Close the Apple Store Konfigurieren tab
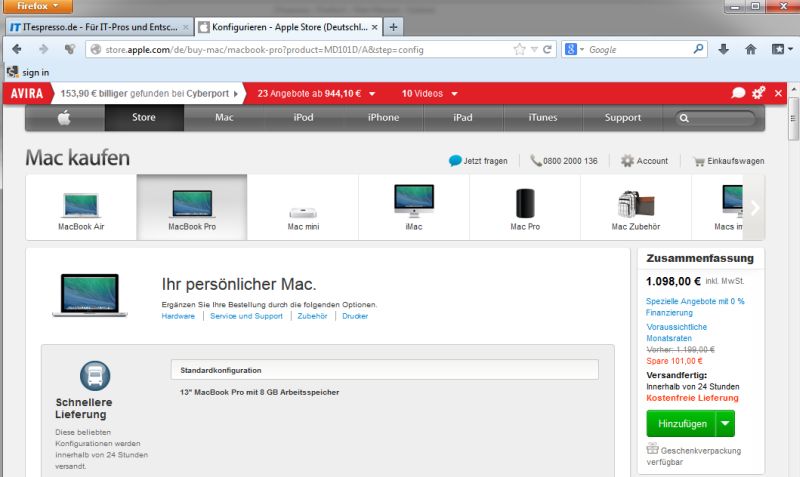Image resolution: width=800 pixels, height=477 pixels. (374, 27)
